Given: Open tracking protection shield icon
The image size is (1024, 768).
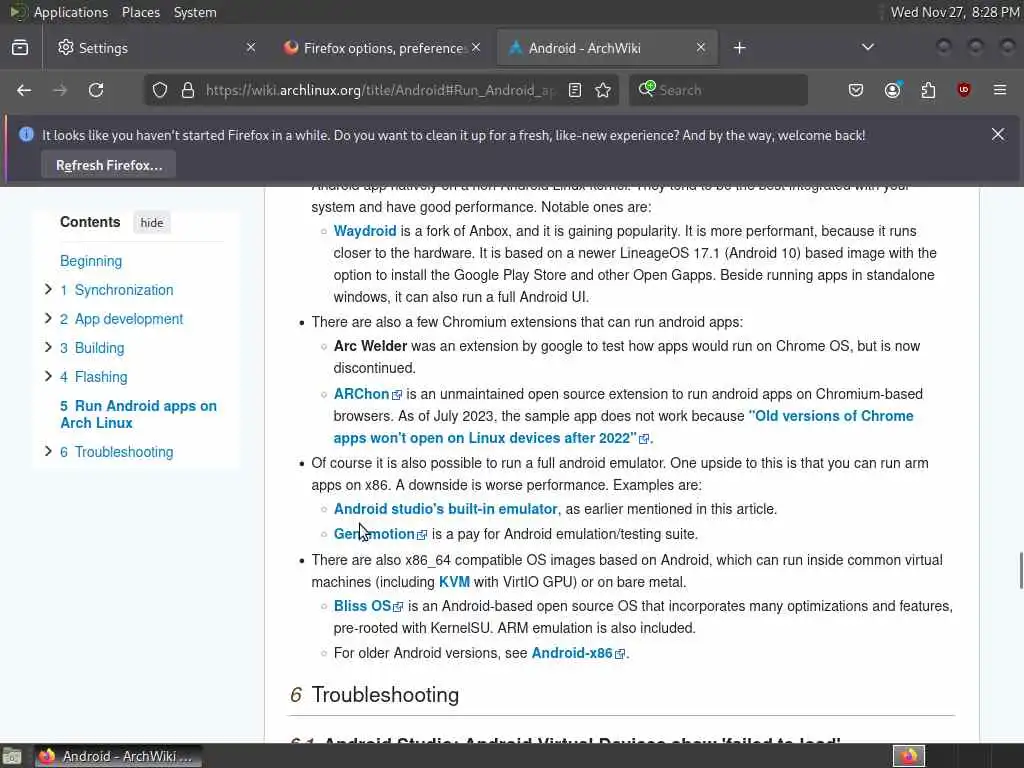Looking at the screenshot, I should [x=160, y=90].
